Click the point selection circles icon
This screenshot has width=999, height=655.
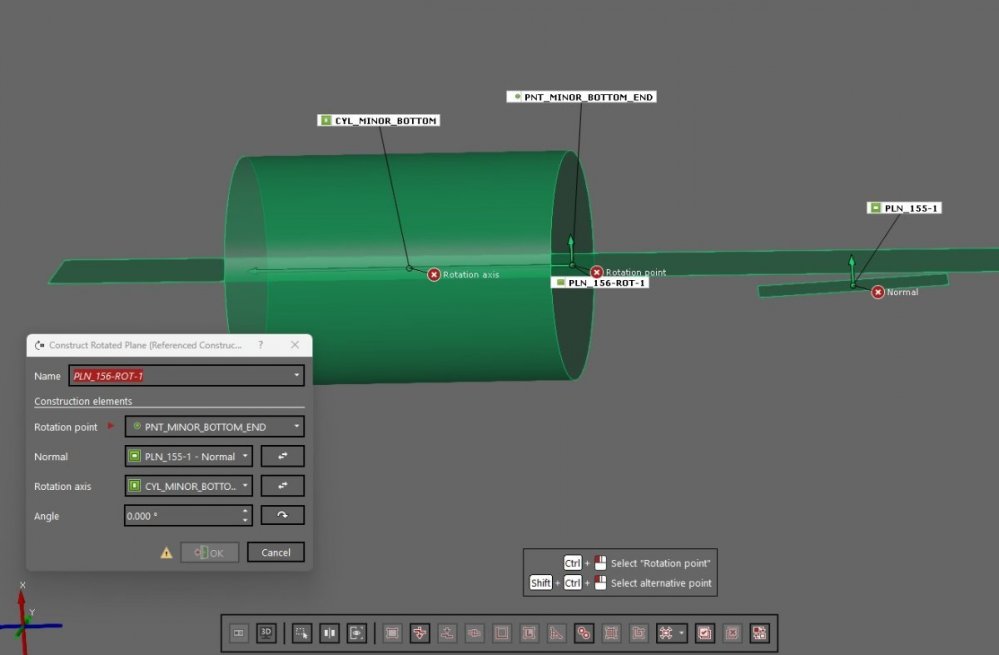pyautogui.click(x=585, y=633)
